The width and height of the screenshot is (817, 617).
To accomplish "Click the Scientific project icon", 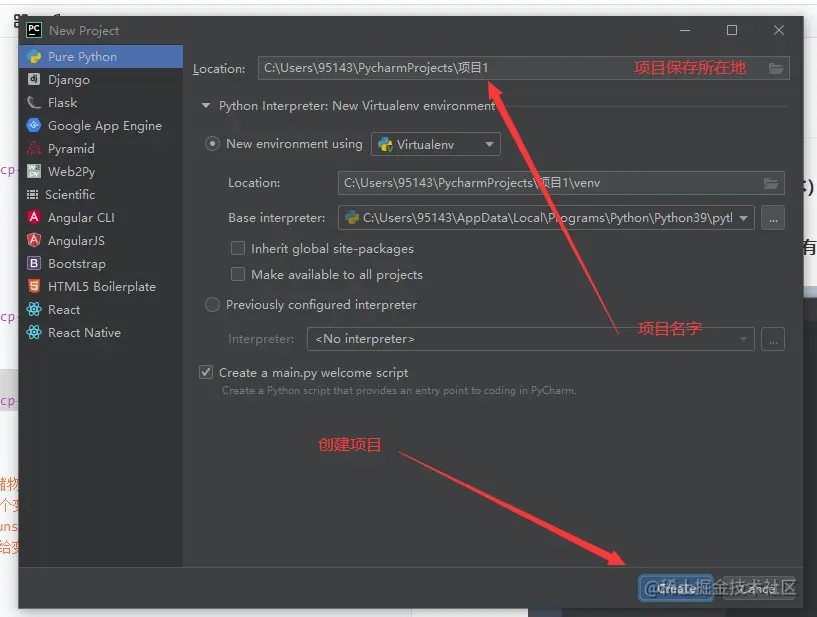I will coord(32,194).
